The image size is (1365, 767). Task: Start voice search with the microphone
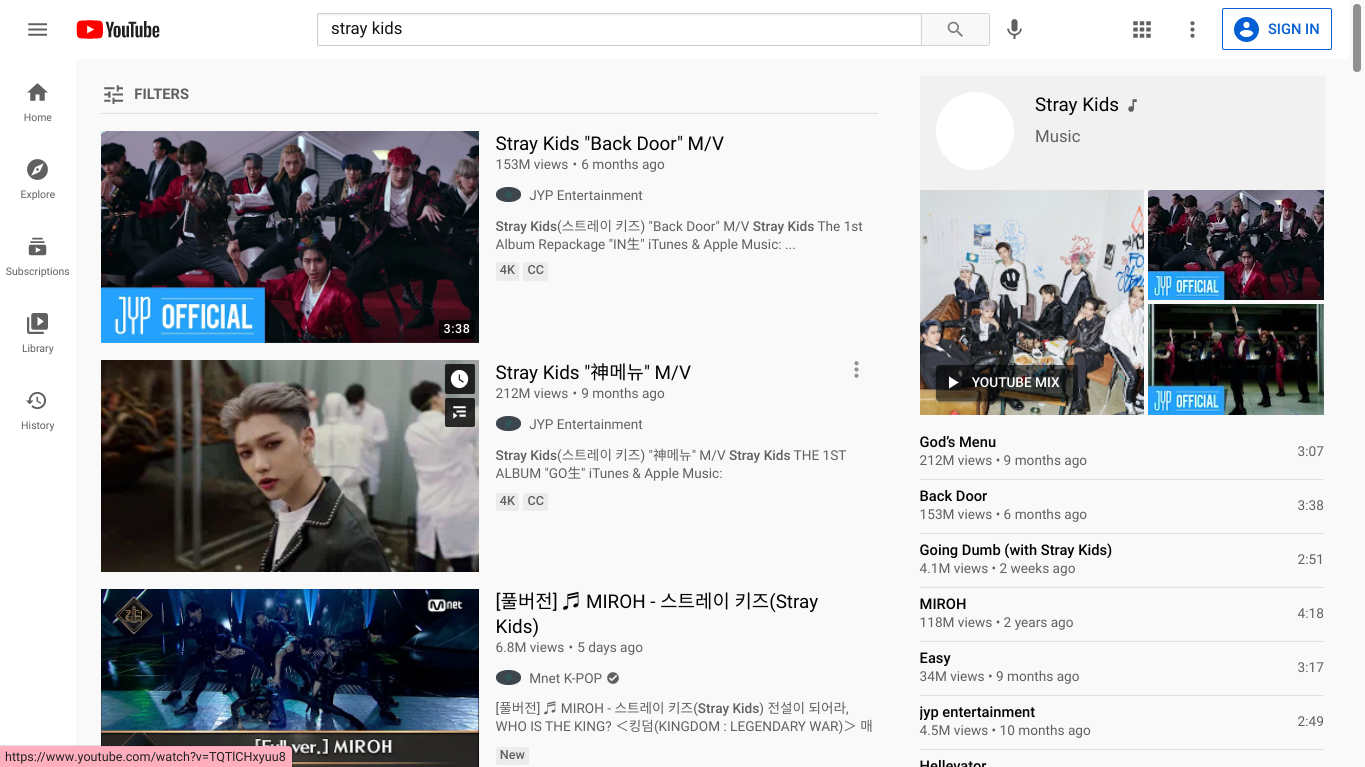[1014, 29]
